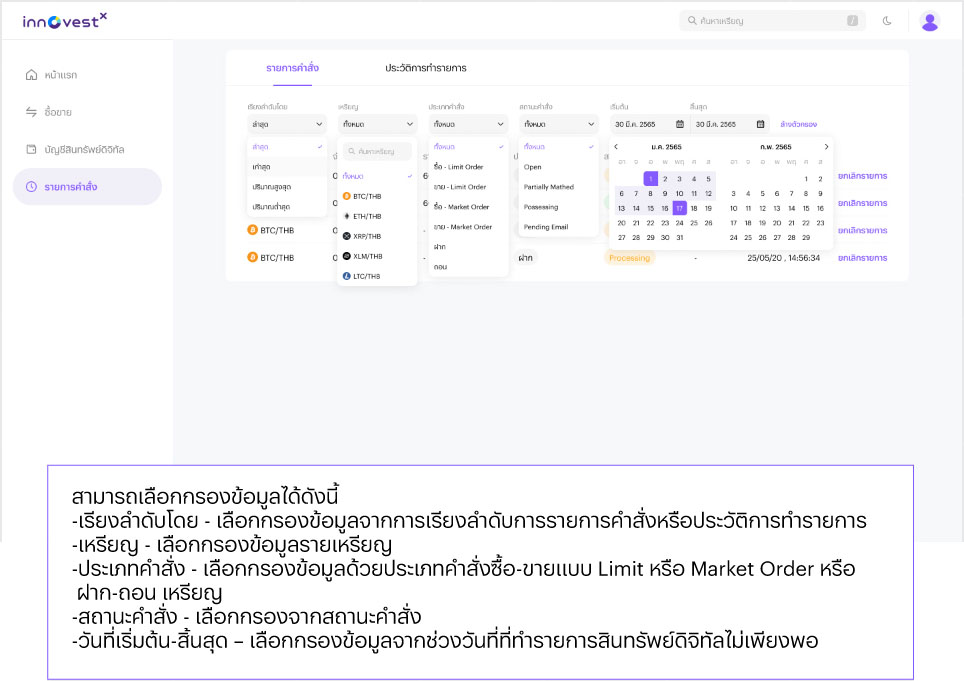Focus the coin search field inside the dropdown
This screenshot has width=964, height=681.
(x=377, y=151)
